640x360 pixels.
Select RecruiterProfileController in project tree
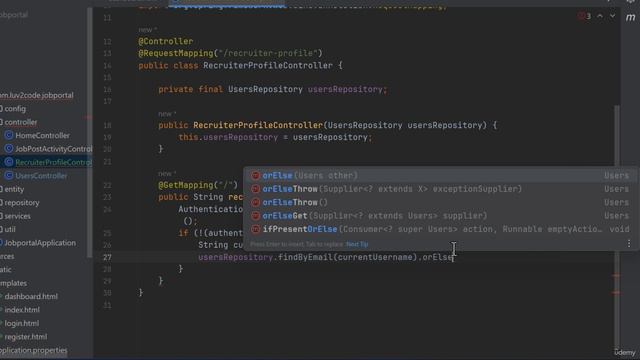click(x=53, y=162)
